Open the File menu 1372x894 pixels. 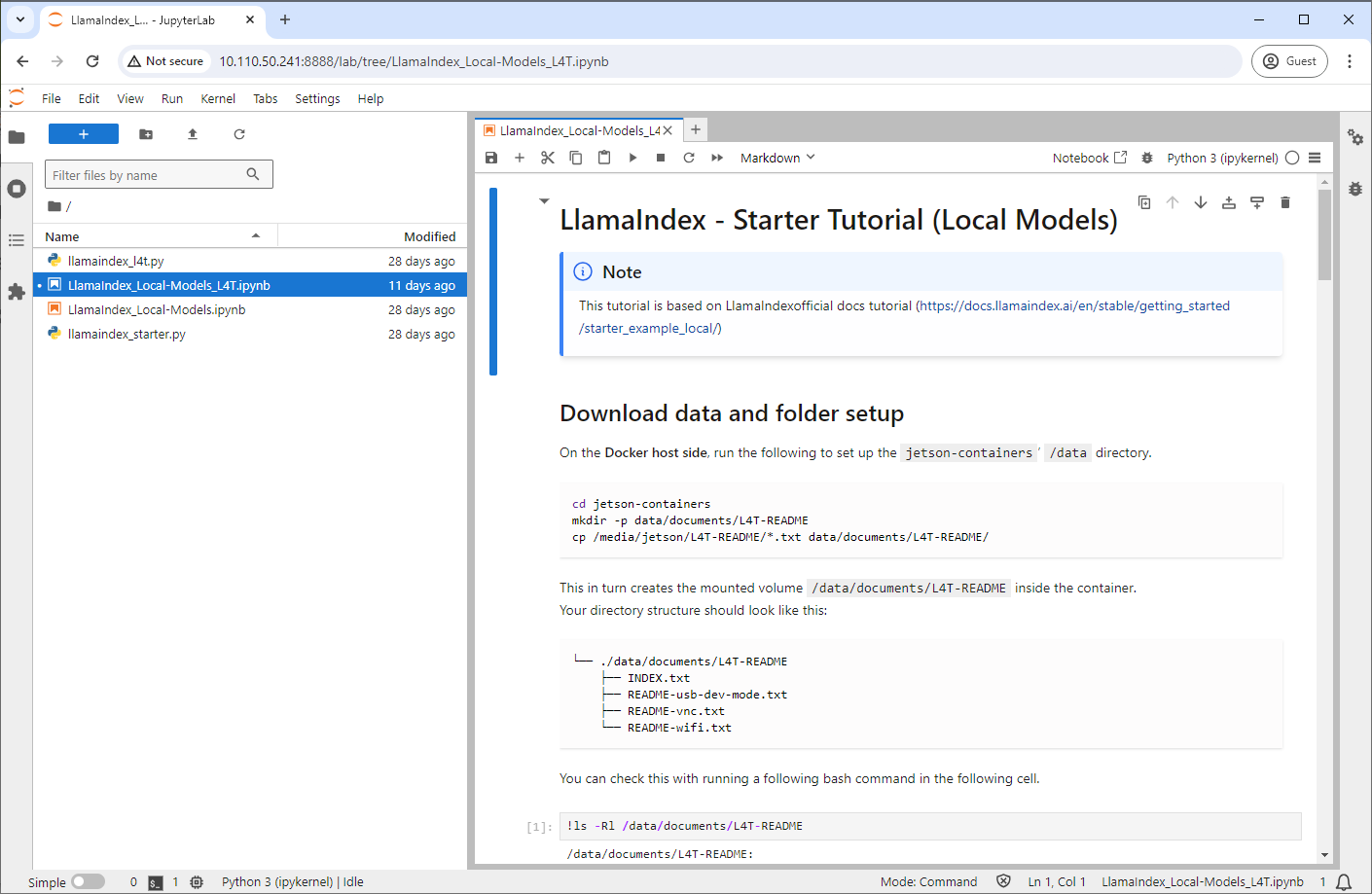coord(52,98)
